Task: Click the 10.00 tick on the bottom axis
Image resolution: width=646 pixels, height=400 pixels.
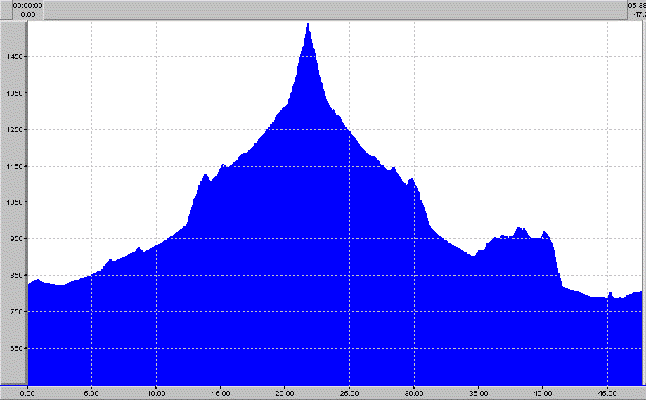Action: coord(156,393)
